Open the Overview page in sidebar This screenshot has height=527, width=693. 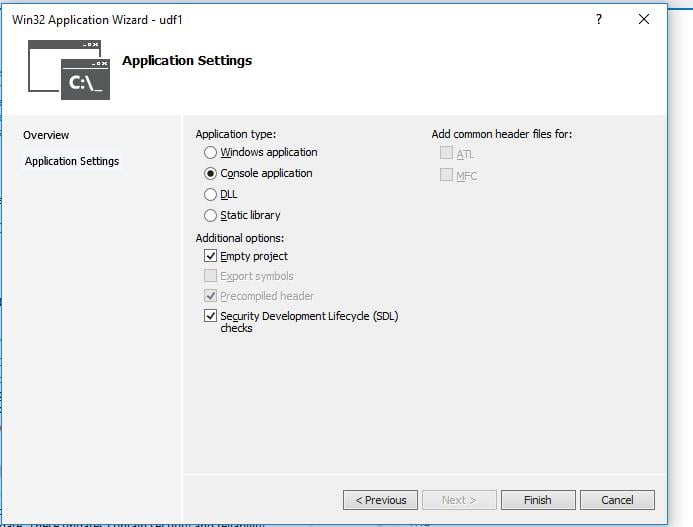46,135
